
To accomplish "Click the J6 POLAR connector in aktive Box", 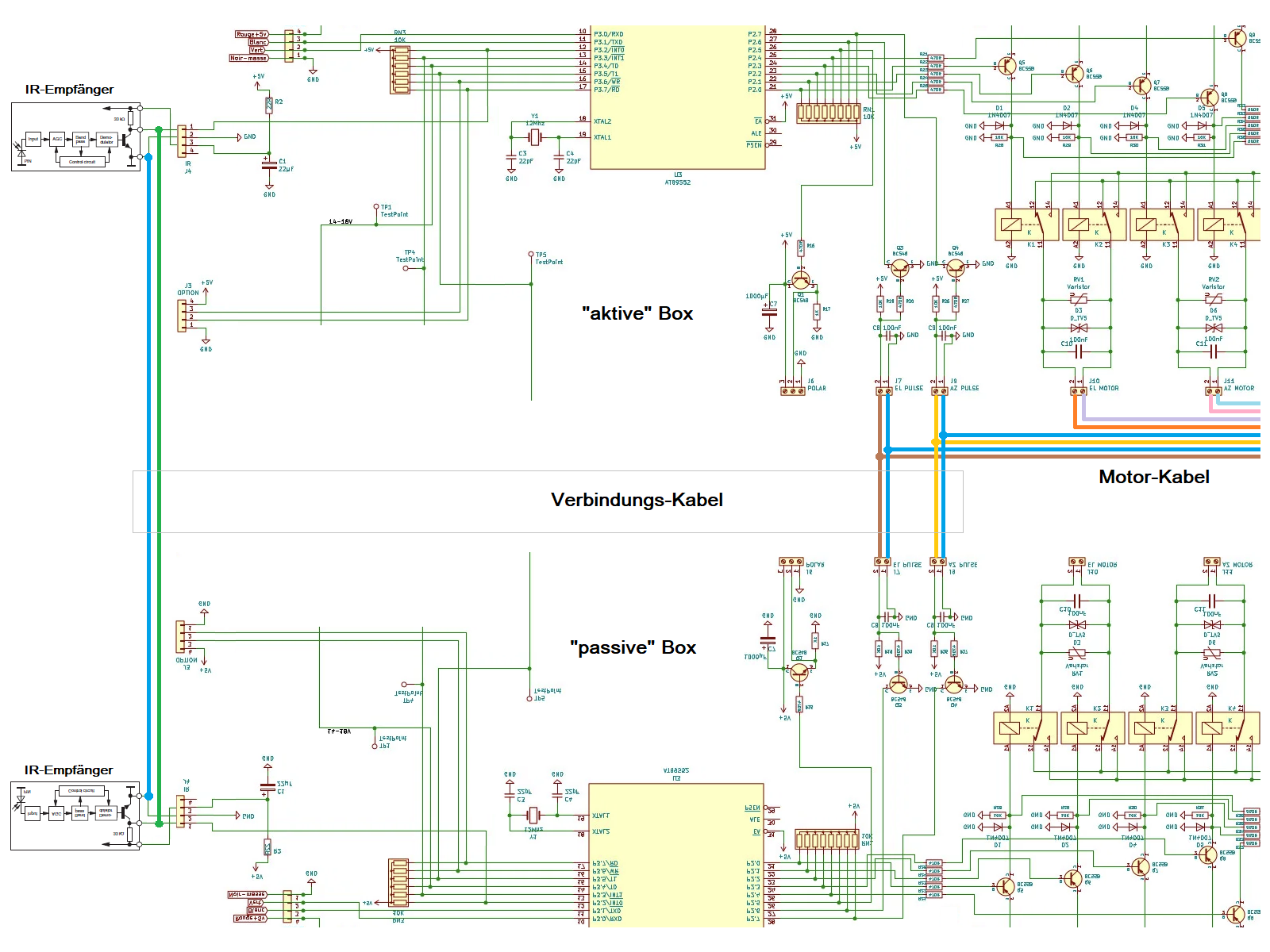I will click(x=792, y=391).
